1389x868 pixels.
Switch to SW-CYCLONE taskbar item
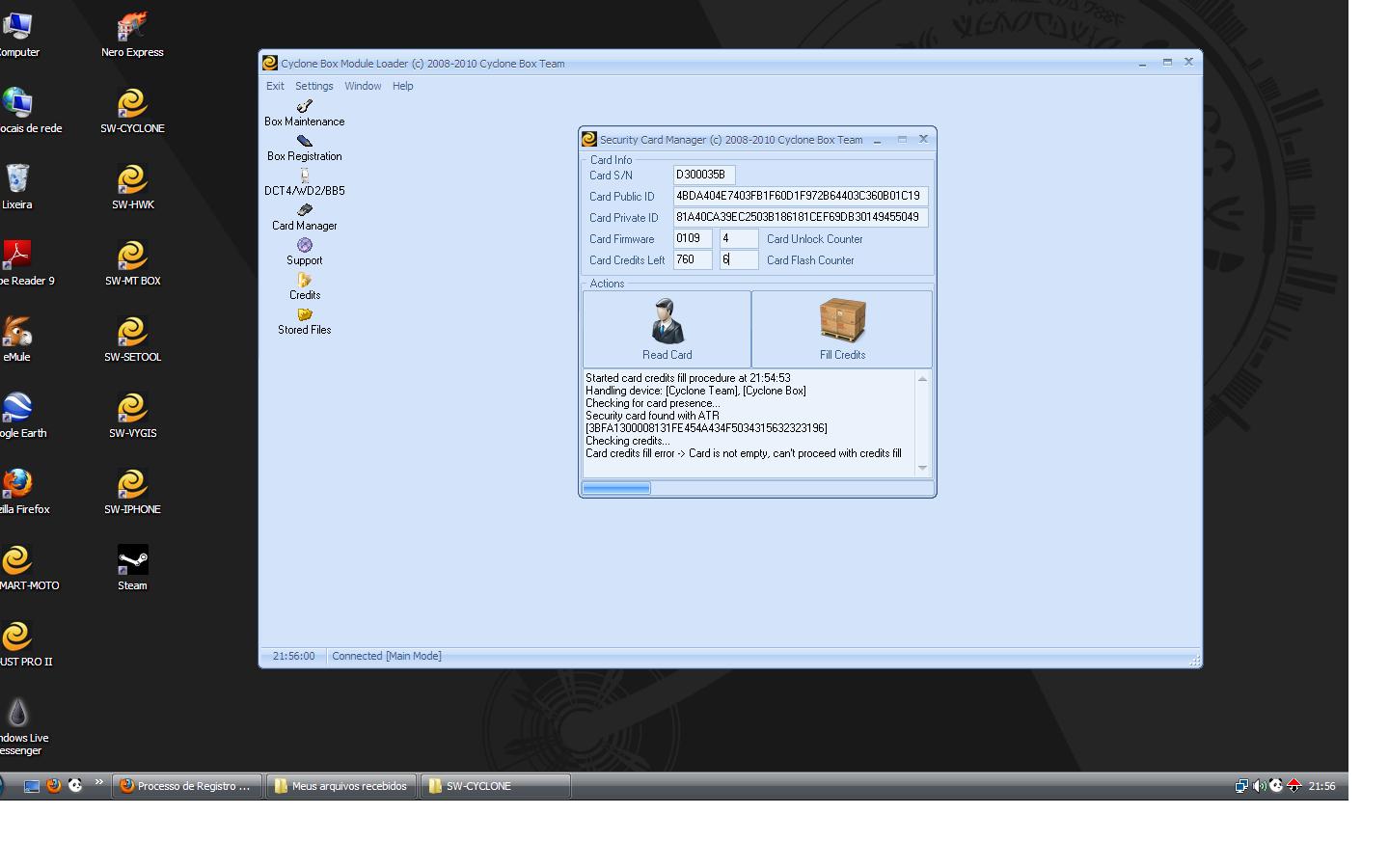pyautogui.click(x=496, y=786)
